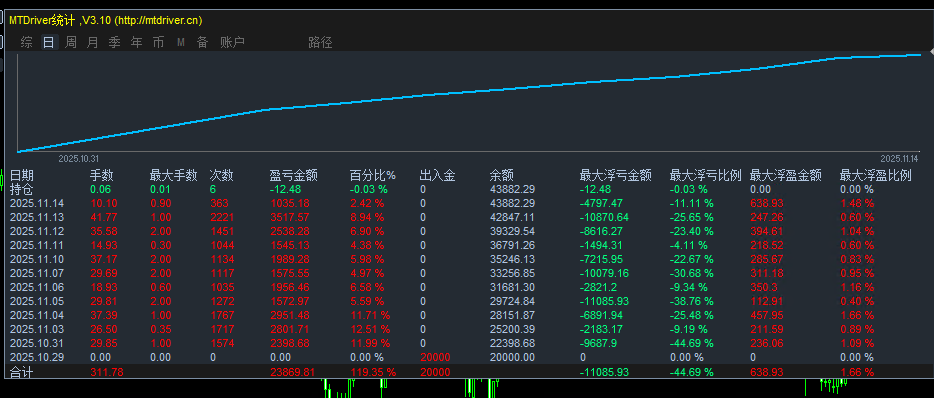Click the 日期 column header

22,176
